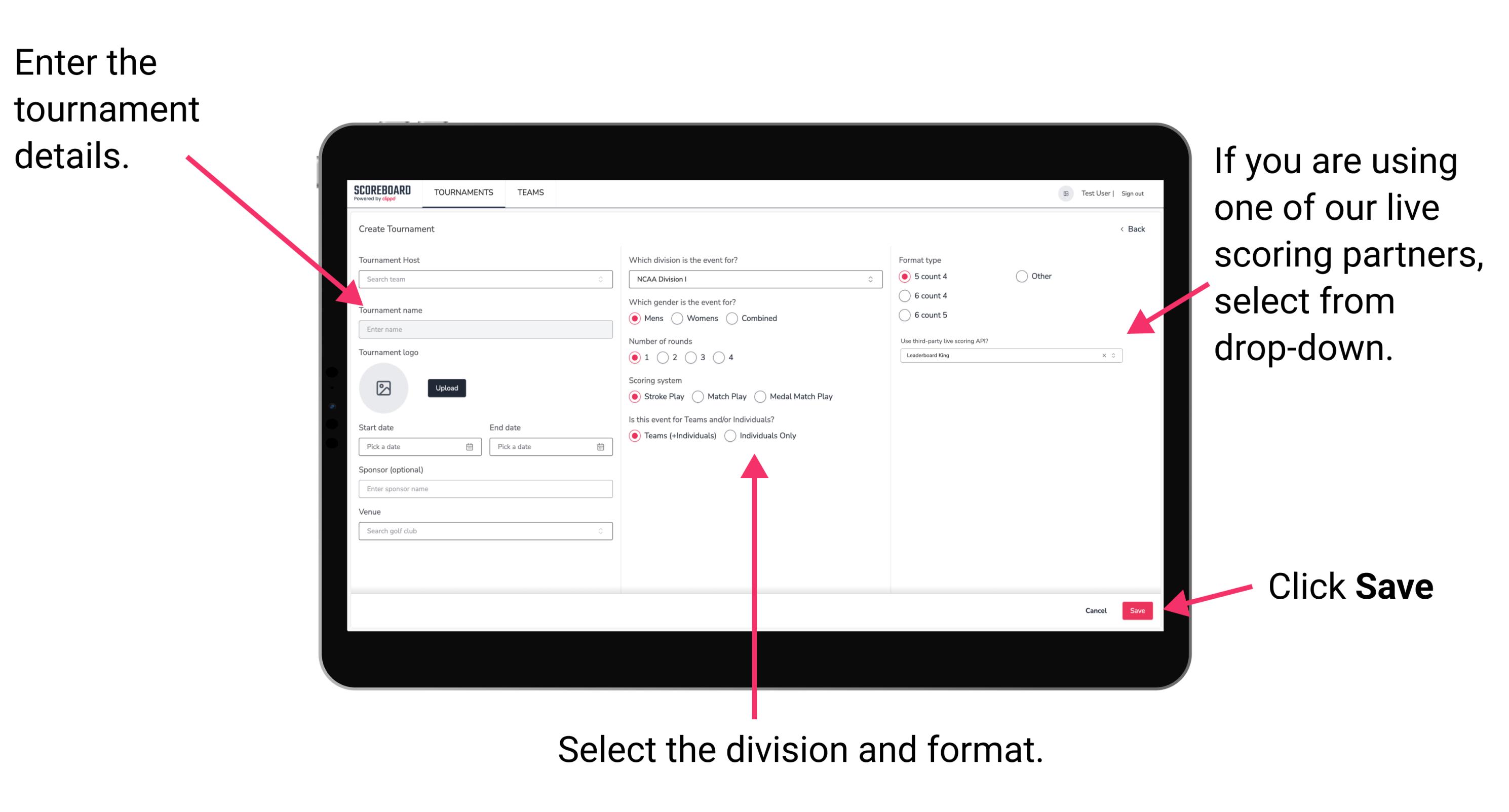The width and height of the screenshot is (1509, 812).
Task: Expand the Venue golf club dropdown
Action: point(601,531)
